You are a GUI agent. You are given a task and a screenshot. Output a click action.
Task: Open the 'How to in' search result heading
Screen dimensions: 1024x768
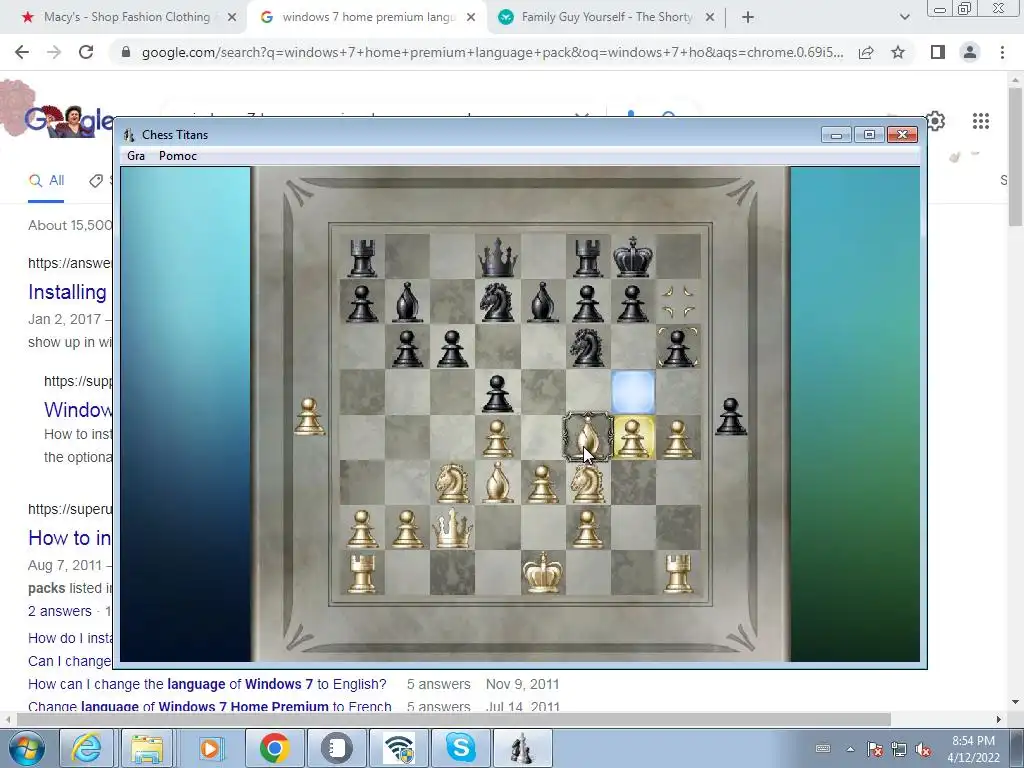click(69, 537)
